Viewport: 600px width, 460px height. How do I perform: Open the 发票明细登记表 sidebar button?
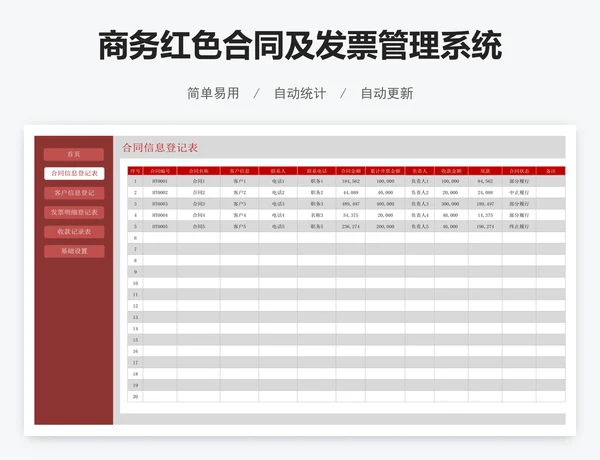(74, 212)
